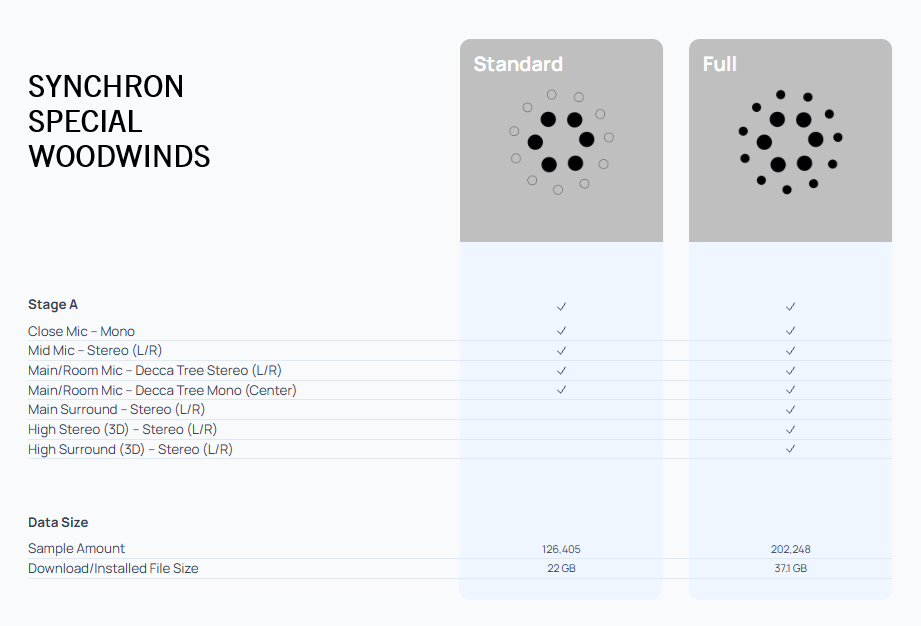The height and width of the screenshot is (626, 921).
Task: Click Standard checkmark for Mid Mic – Stereo
Action: pyautogui.click(x=561, y=350)
